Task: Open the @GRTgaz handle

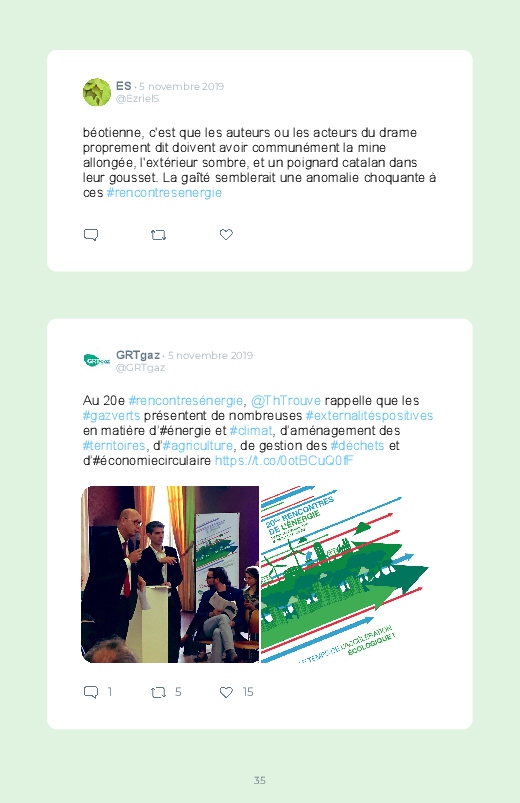Action: (140, 368)
